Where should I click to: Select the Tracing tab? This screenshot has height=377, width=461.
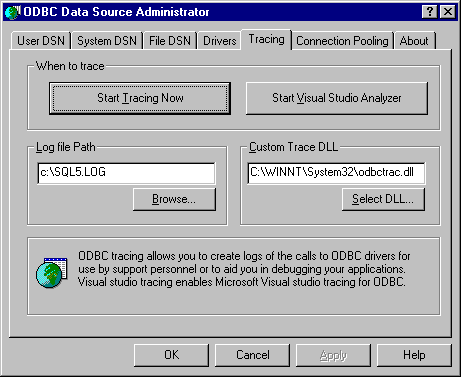pos(266,39)
